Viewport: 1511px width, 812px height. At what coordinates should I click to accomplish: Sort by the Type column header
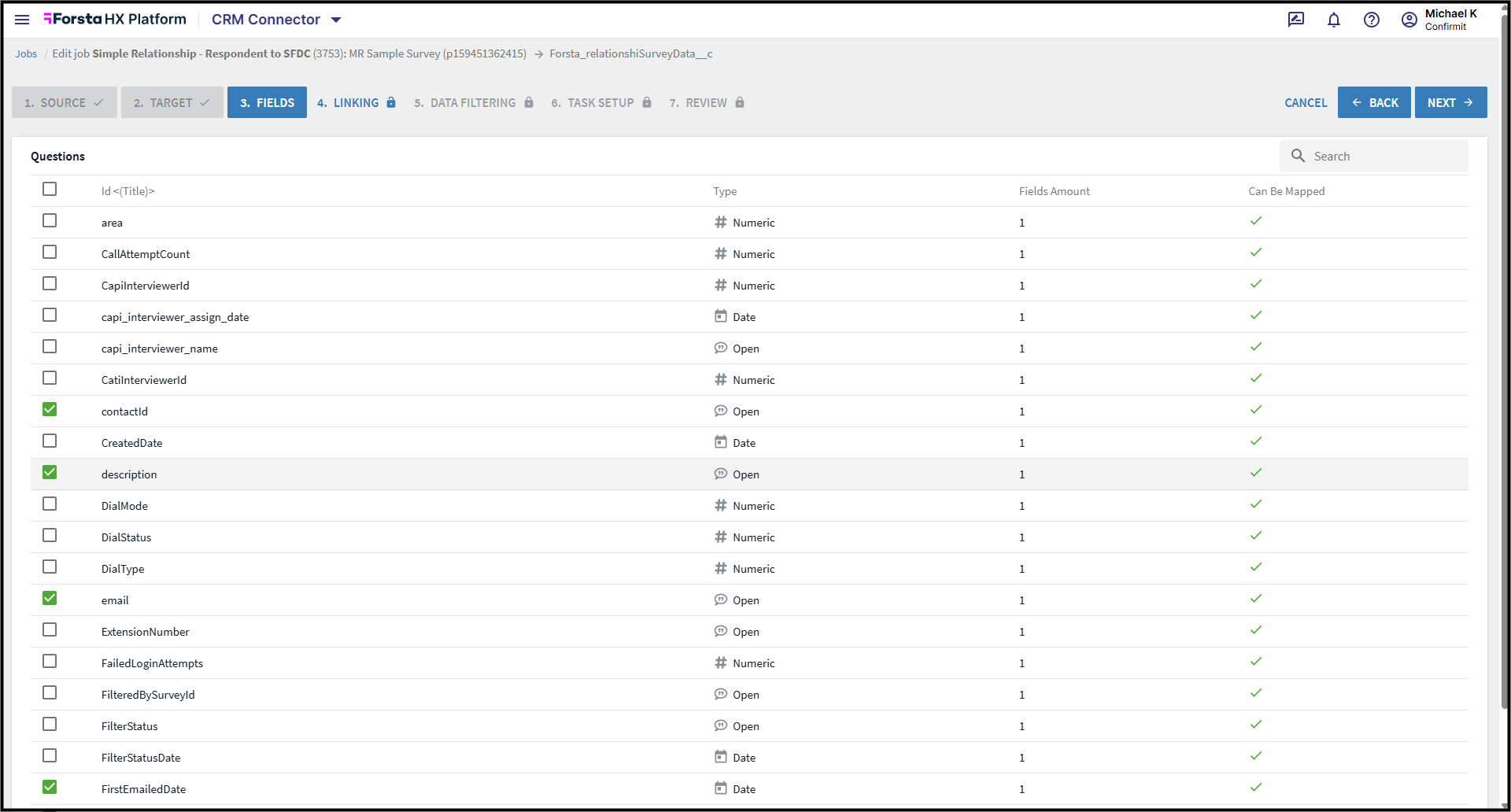point(725,191)
